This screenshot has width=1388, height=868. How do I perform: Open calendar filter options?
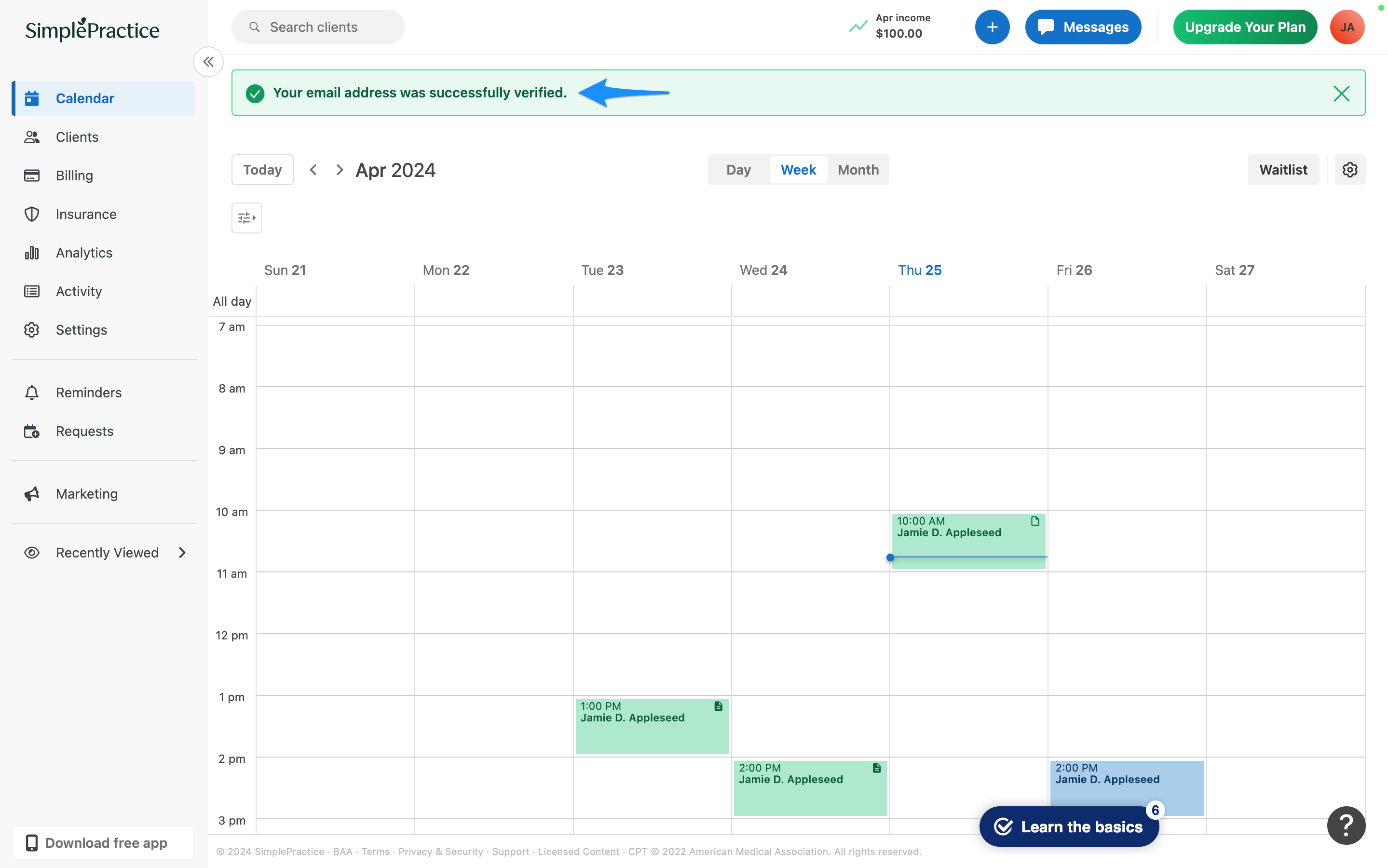coord(247,217)
